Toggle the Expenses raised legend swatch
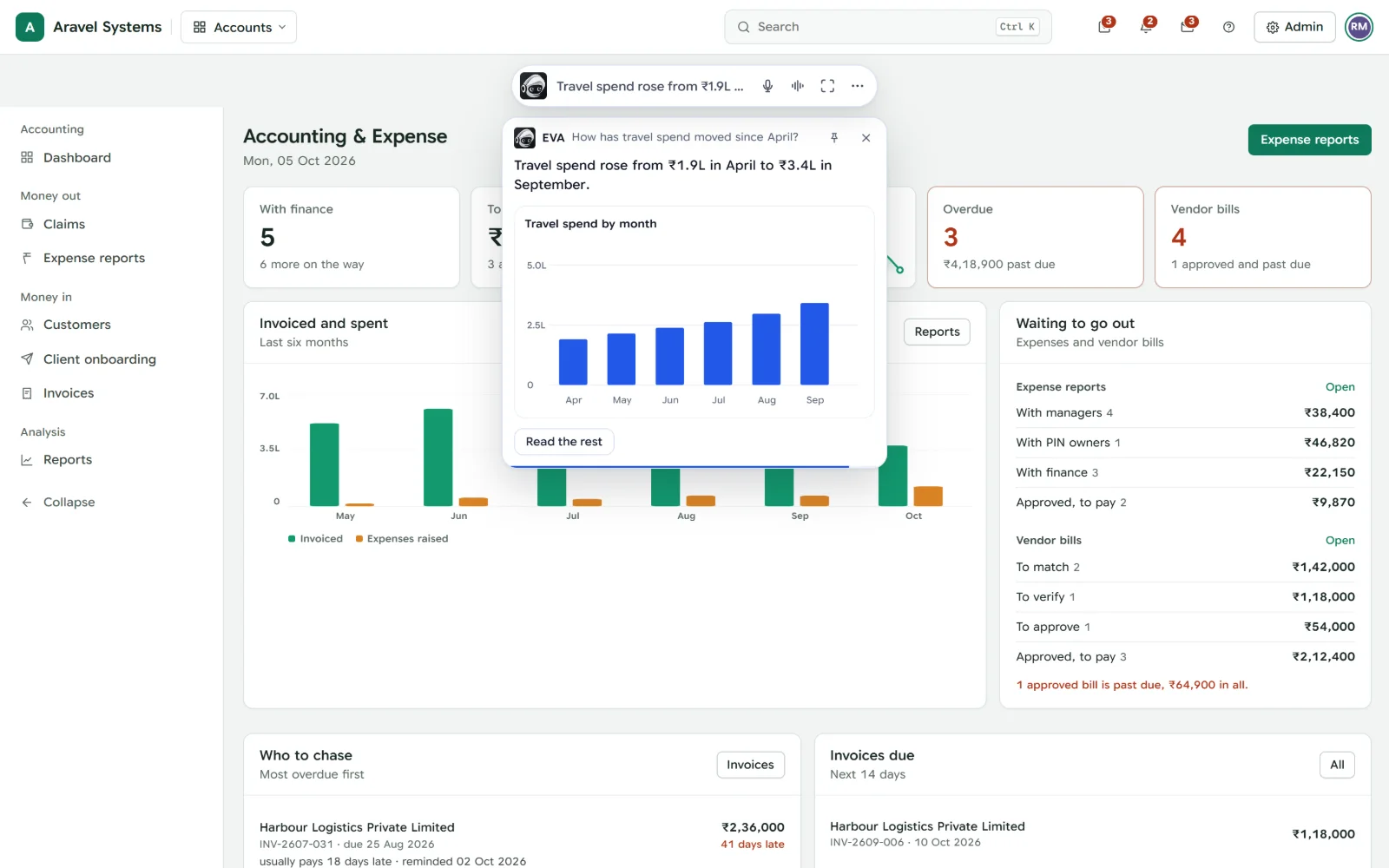 (359, 539)
